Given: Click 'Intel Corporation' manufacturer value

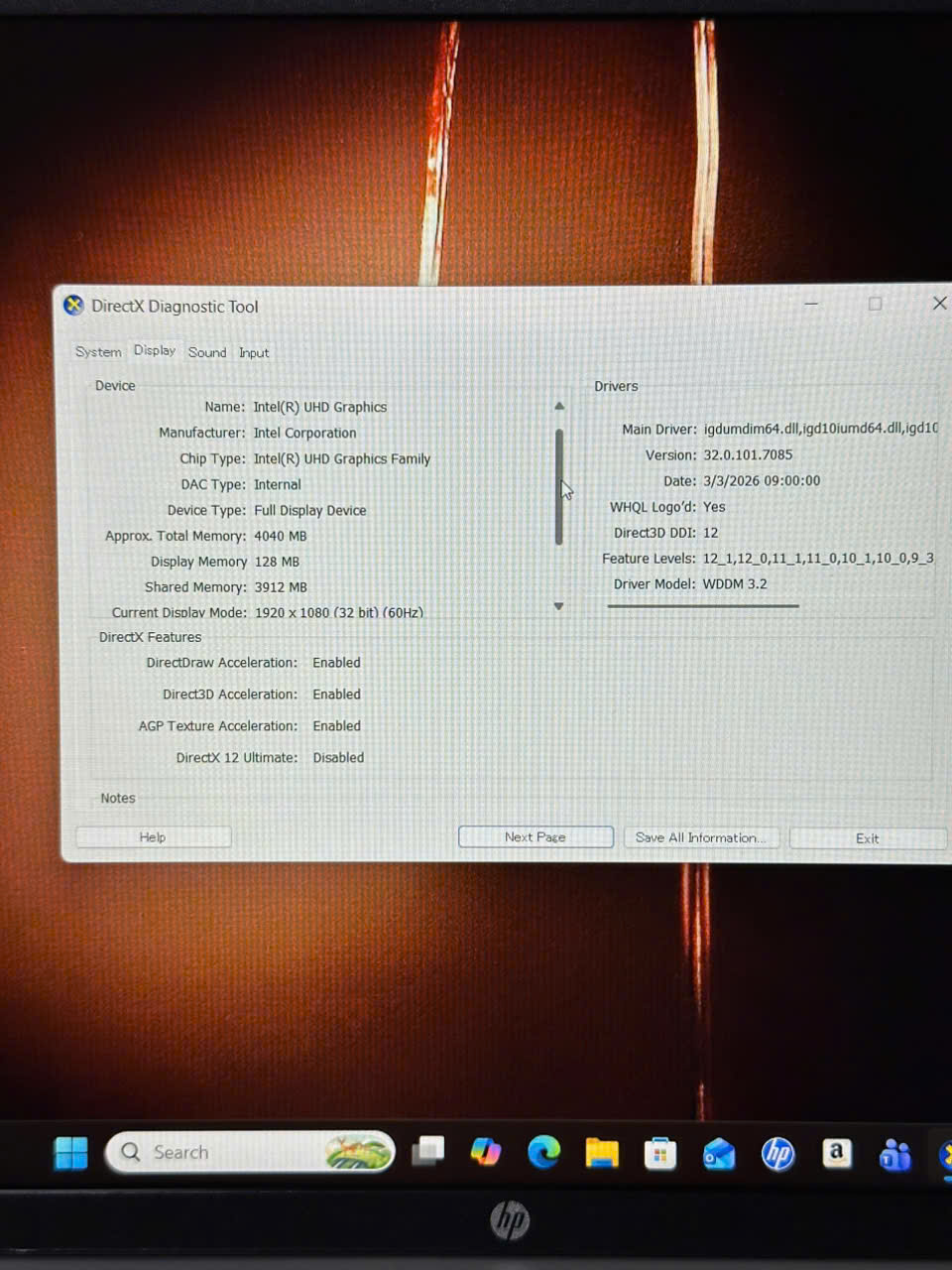Looking at the screenshot, I should [x=304, y=433].
